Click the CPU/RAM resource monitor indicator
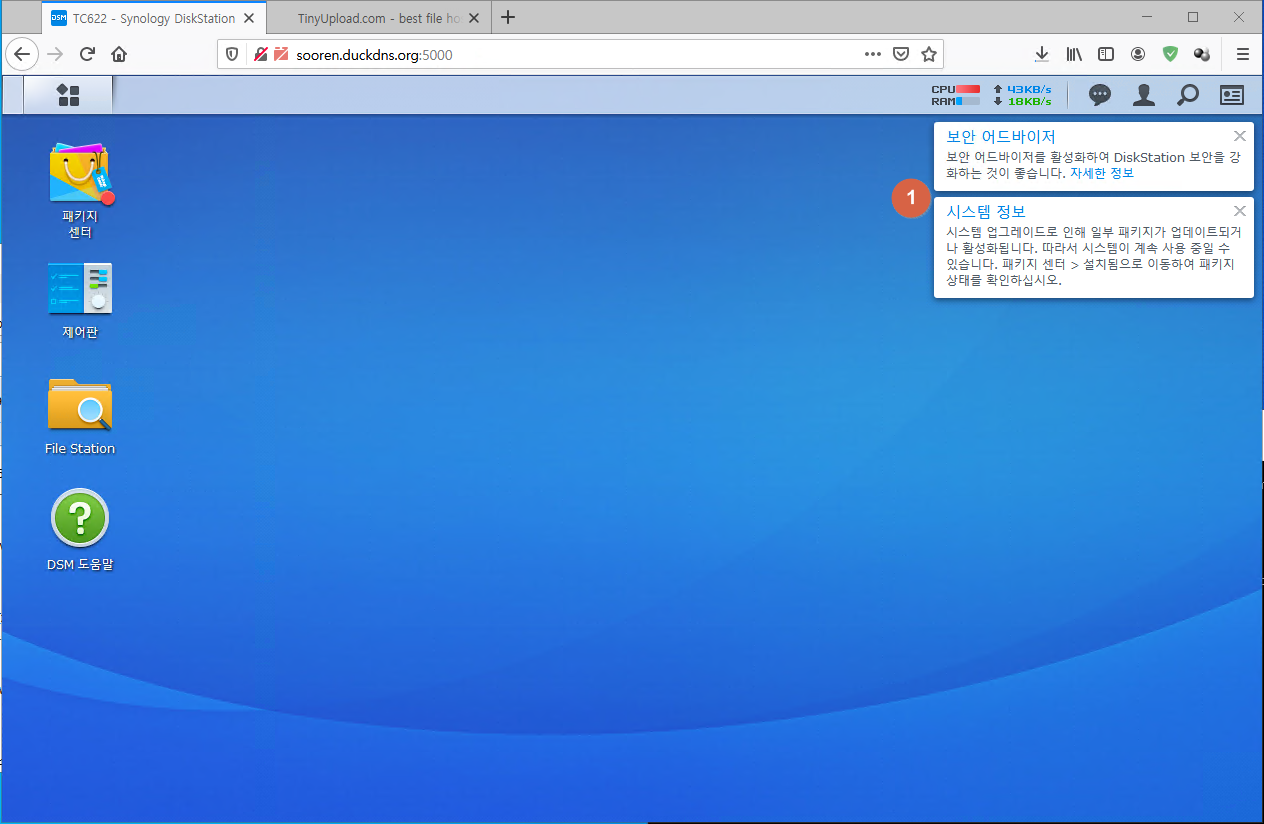 point(955,95)
